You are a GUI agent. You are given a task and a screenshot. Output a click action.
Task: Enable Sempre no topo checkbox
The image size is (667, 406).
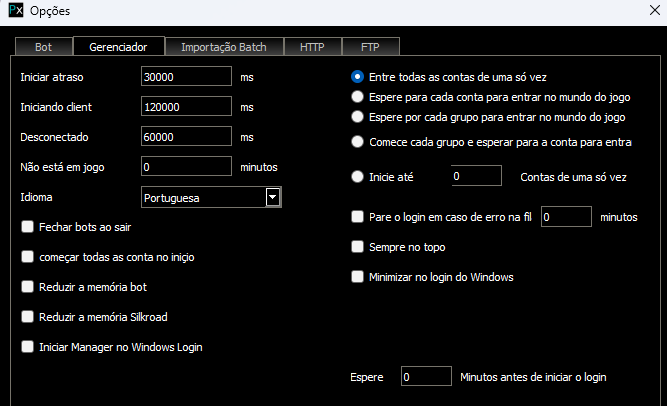click(359, 246)
